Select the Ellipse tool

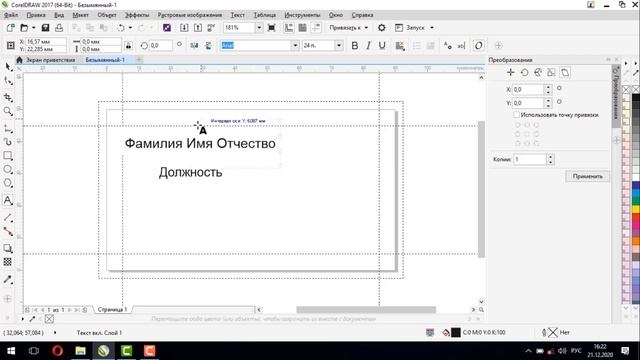click(x=8, y=169)
